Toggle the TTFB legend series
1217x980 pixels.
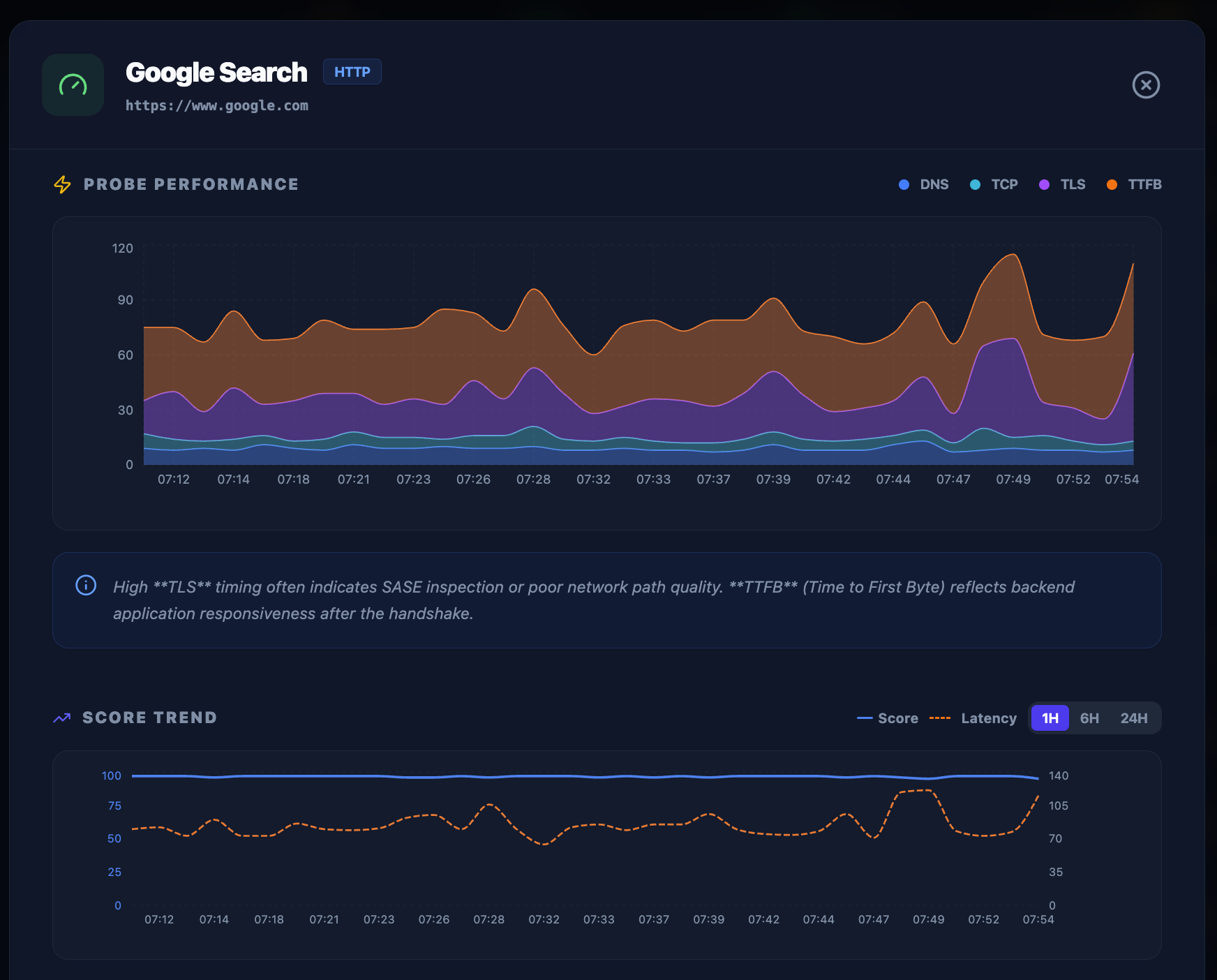pos(1134,184)
